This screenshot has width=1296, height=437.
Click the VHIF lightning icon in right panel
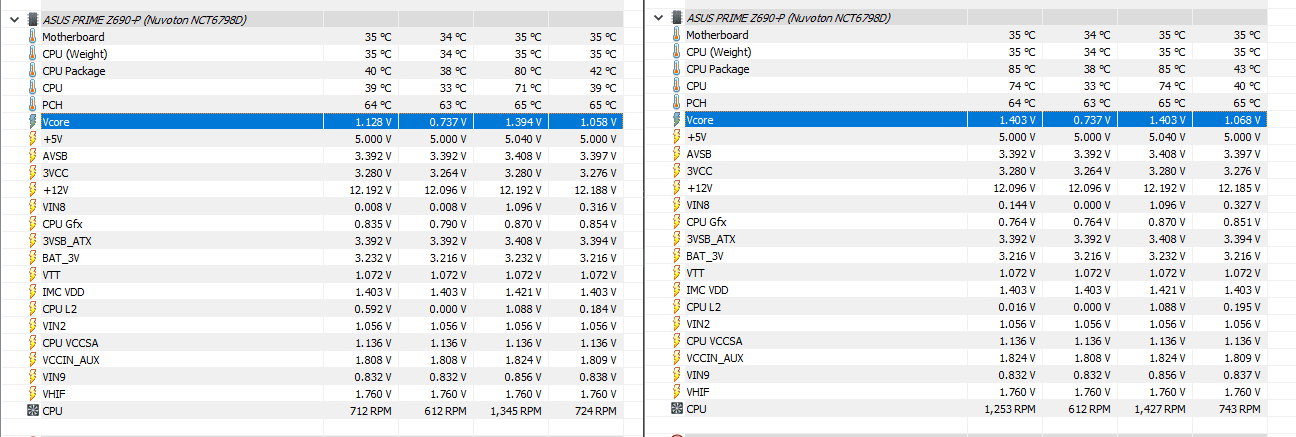(677, 392)
